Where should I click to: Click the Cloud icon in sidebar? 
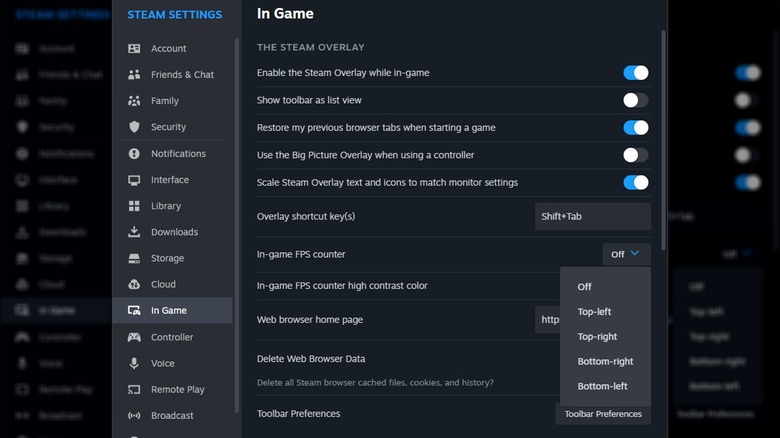134,284
